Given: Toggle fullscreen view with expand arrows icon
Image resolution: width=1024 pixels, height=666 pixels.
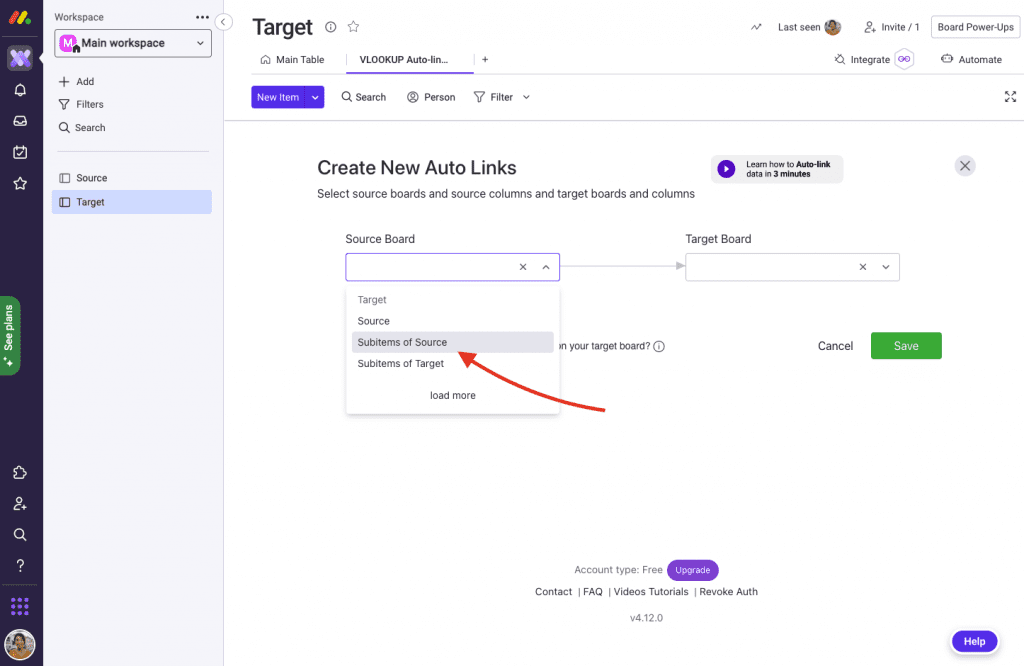Looking at the screenshot, I should tap(1010, 97).
